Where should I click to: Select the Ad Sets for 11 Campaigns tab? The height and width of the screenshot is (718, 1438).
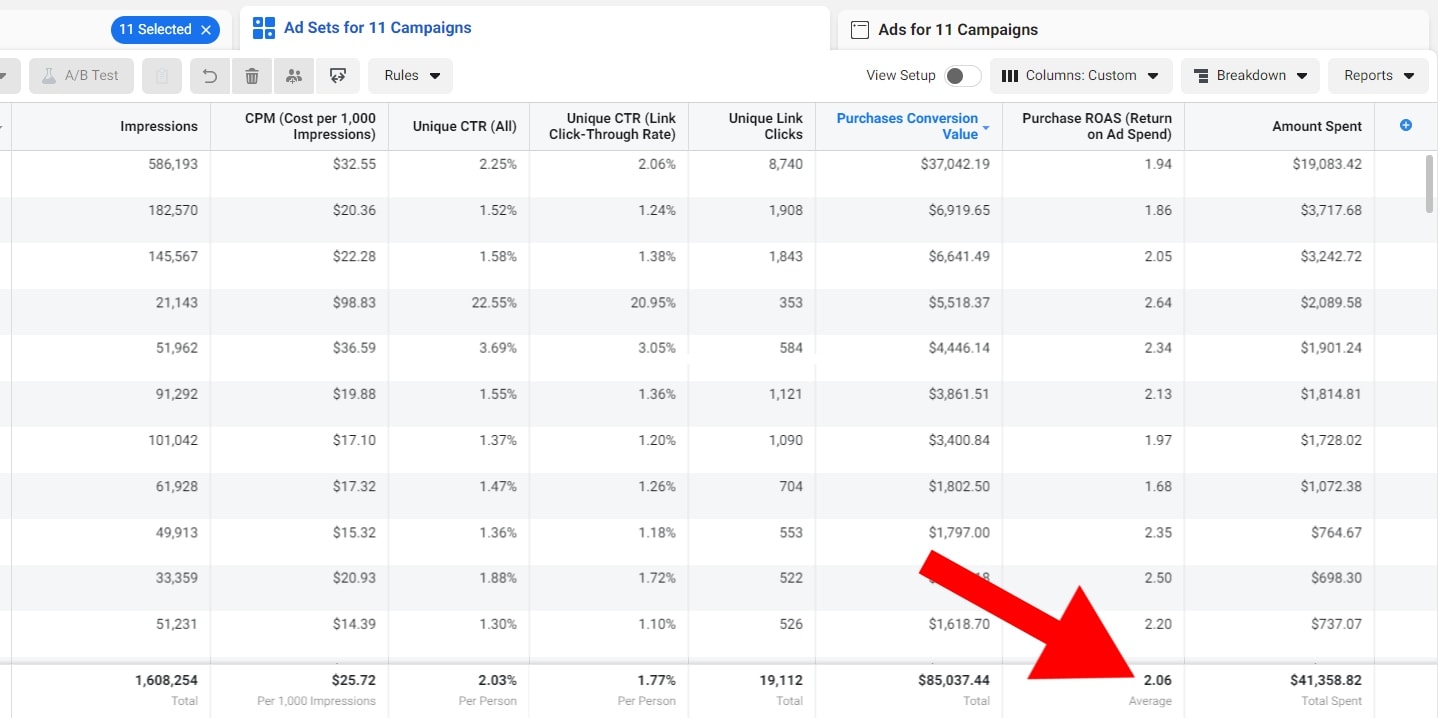tap(377, 28)
